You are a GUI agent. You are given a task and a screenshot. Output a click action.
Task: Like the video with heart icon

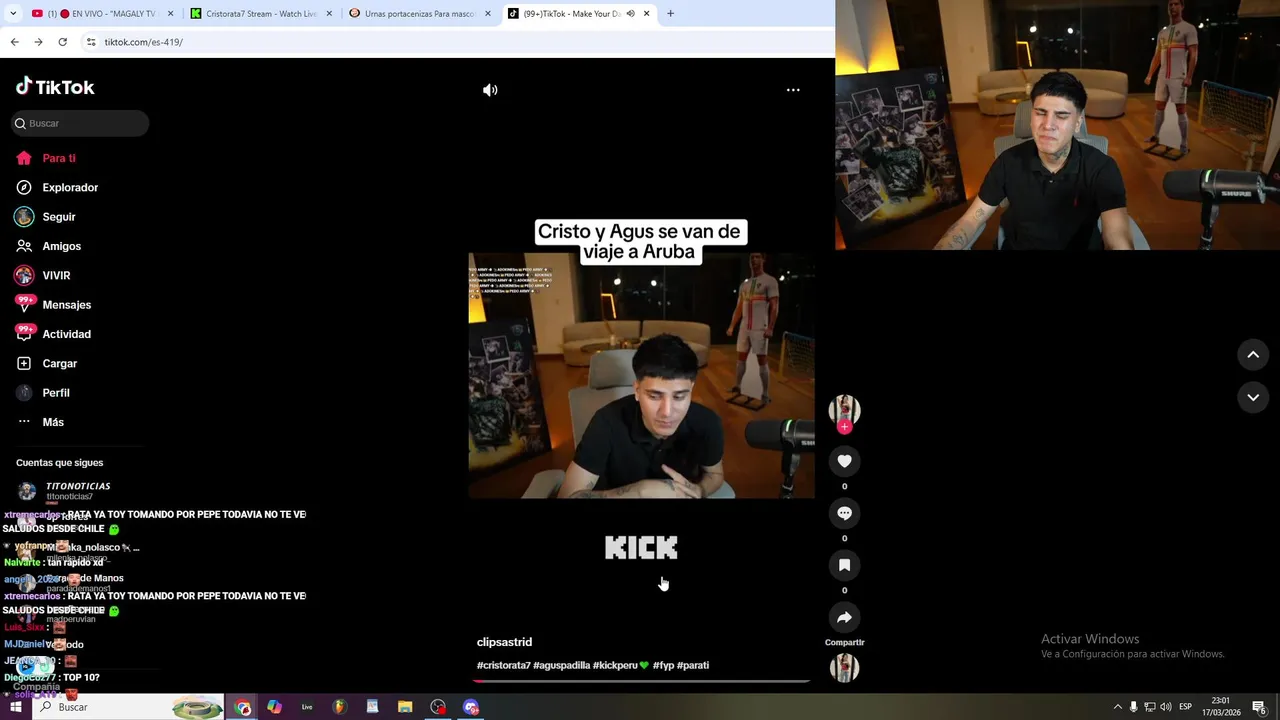tap(844, 461)
